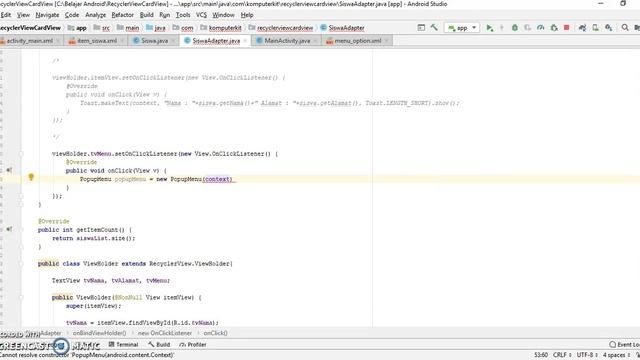Open the Window menu
The width and height of the screenshot is (640, 360).
(223, 15)
